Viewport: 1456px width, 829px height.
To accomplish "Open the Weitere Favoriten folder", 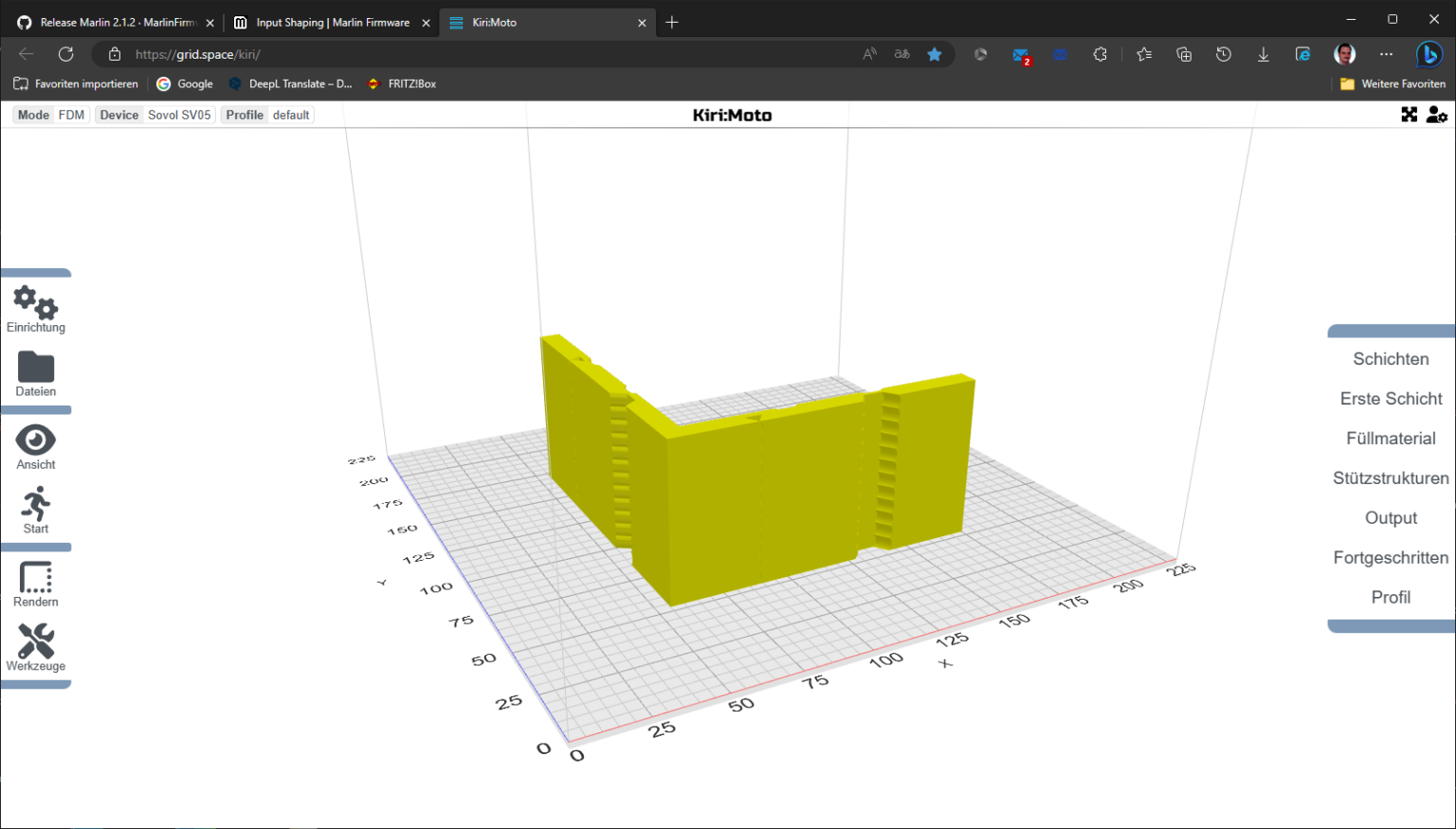I will tap(1392, 83).
